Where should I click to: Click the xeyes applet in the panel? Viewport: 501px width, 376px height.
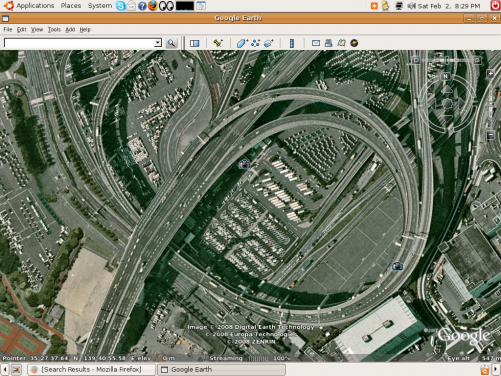(166, 6)
